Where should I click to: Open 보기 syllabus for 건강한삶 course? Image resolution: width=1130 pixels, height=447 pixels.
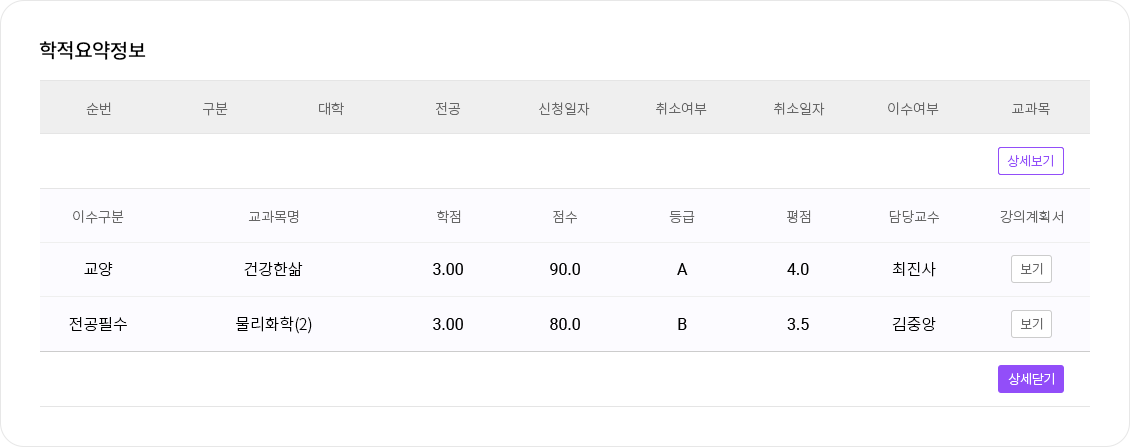pyautogui.click(x=1031, y=269)
